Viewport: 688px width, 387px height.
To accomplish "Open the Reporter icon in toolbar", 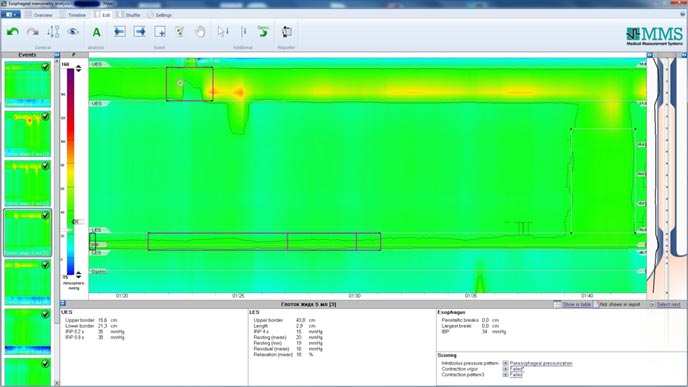I will tap(287, 32).
